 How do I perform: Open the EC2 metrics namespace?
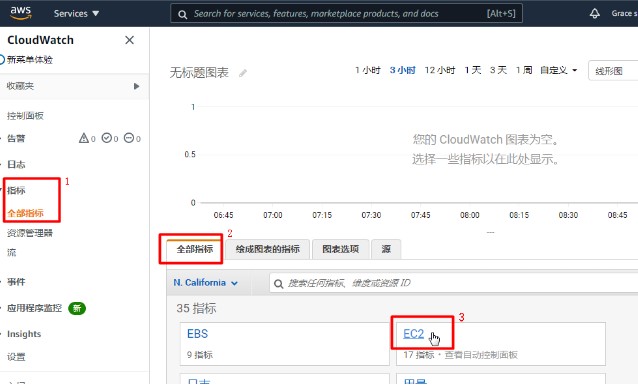(413, 334)
